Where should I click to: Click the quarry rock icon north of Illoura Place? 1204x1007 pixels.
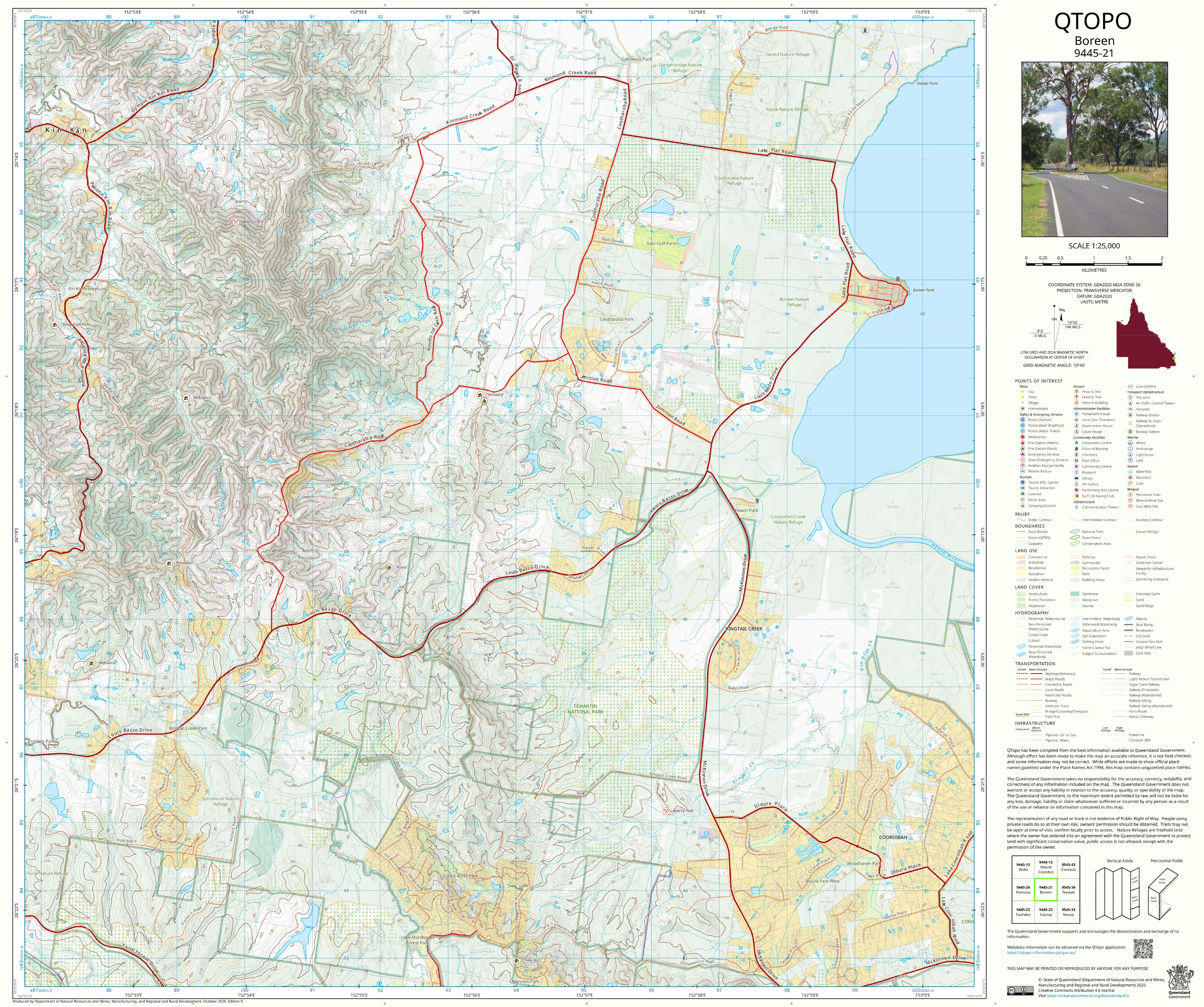point(666,811)
